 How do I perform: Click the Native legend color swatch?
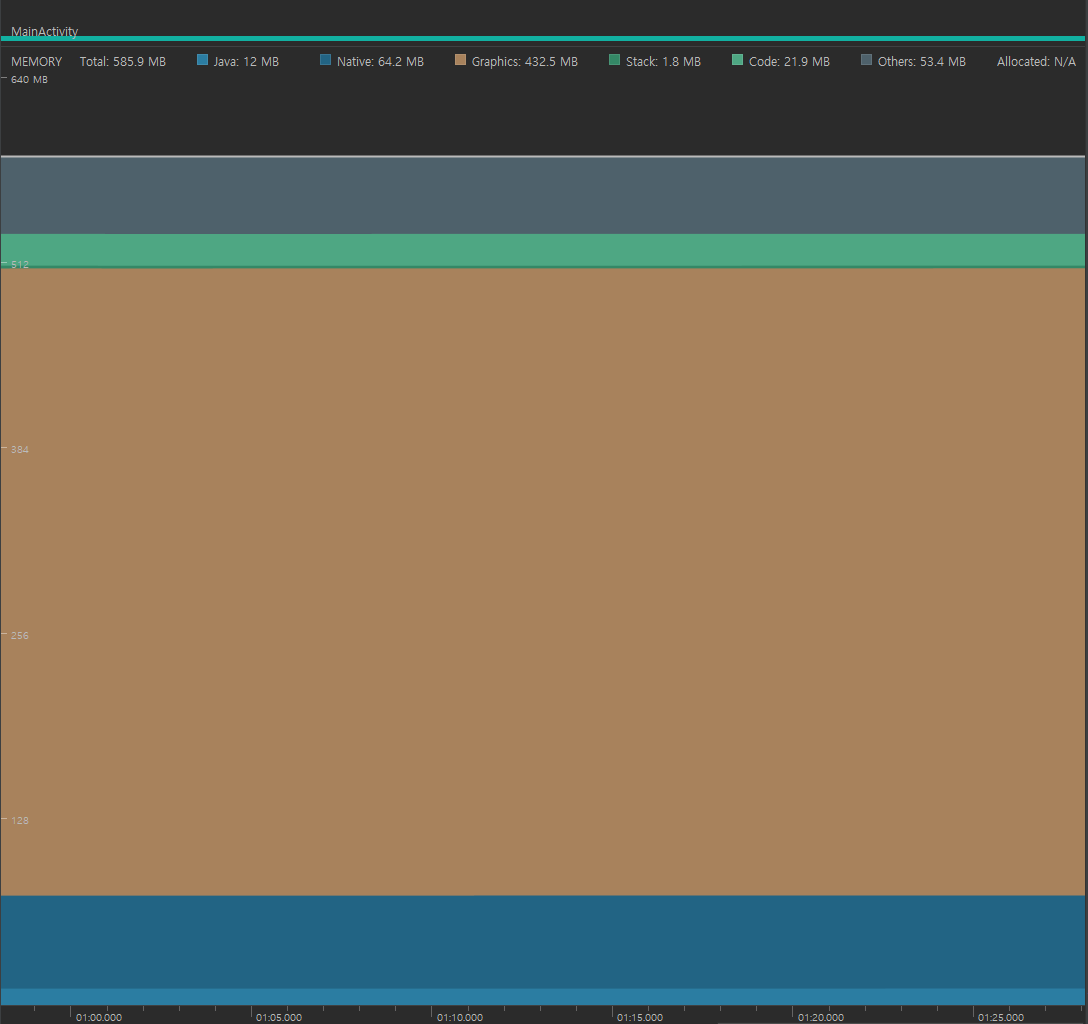[x=325, y=60]
